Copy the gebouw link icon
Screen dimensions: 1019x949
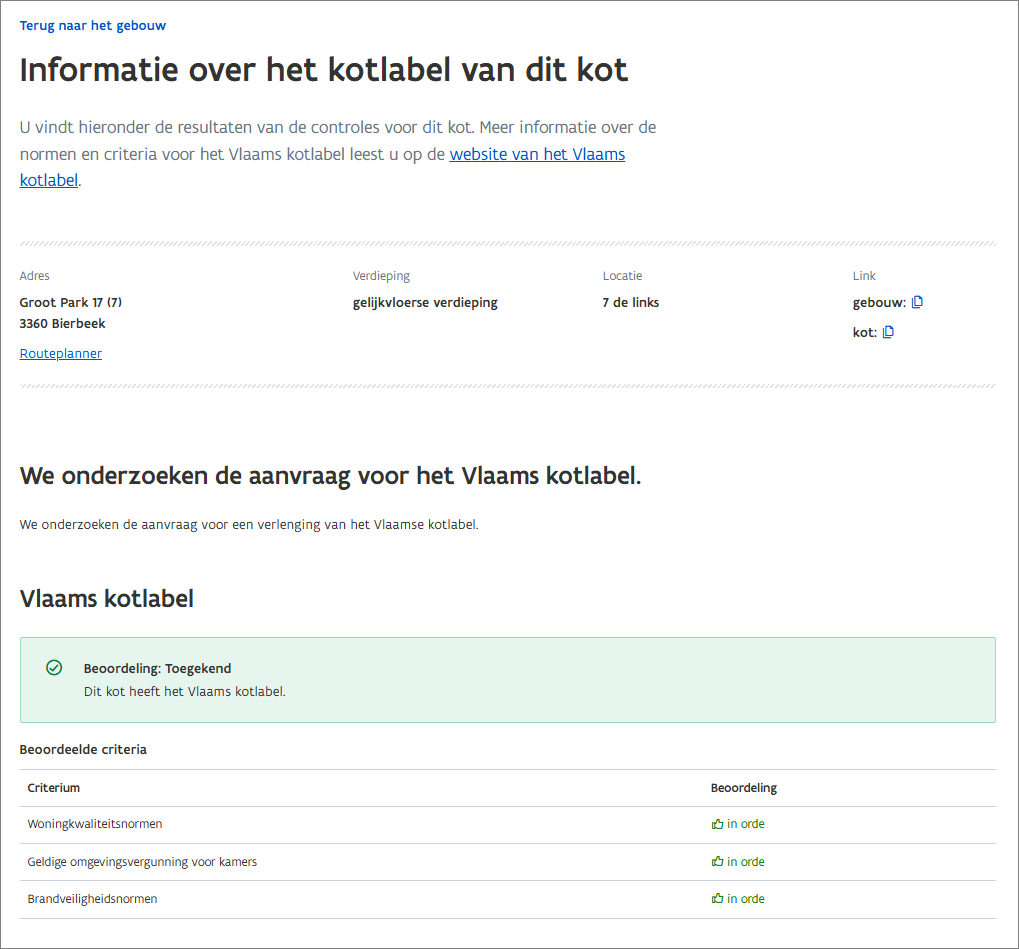coord(917,302)
